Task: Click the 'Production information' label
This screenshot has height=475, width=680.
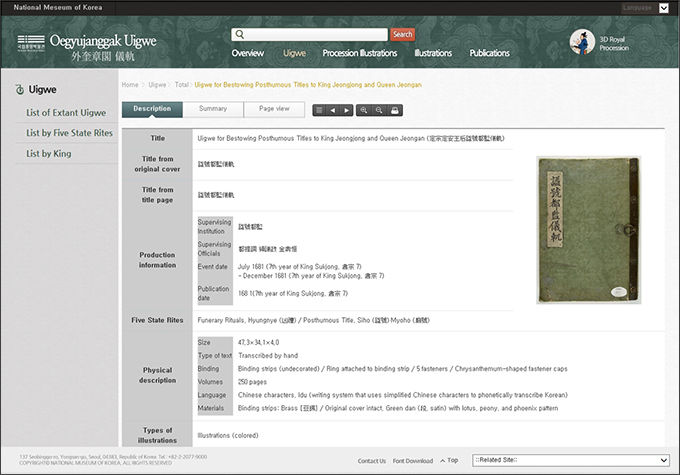Action: pos(157,260)
